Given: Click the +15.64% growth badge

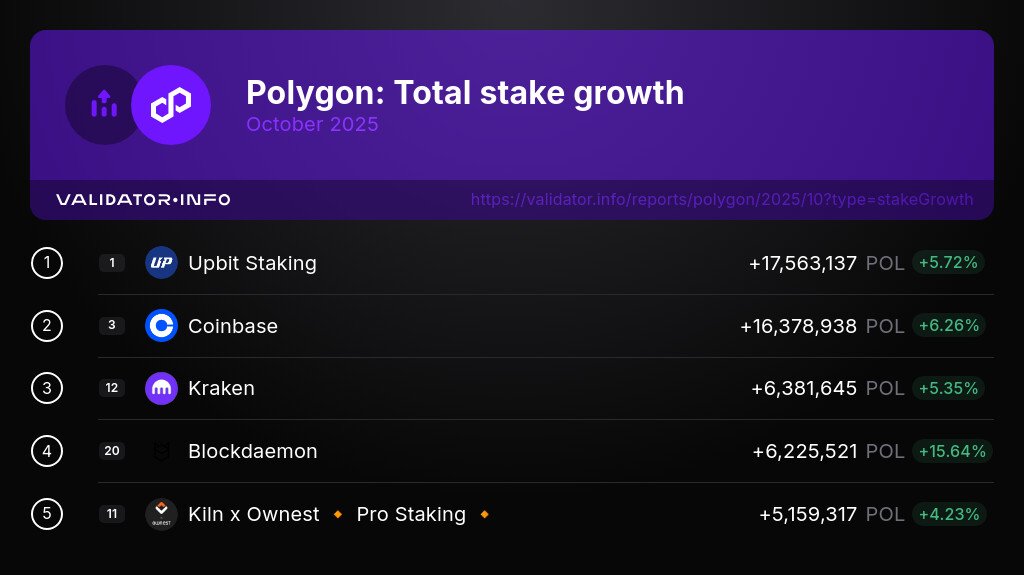Looking at the screenshot, I should 951,451.
